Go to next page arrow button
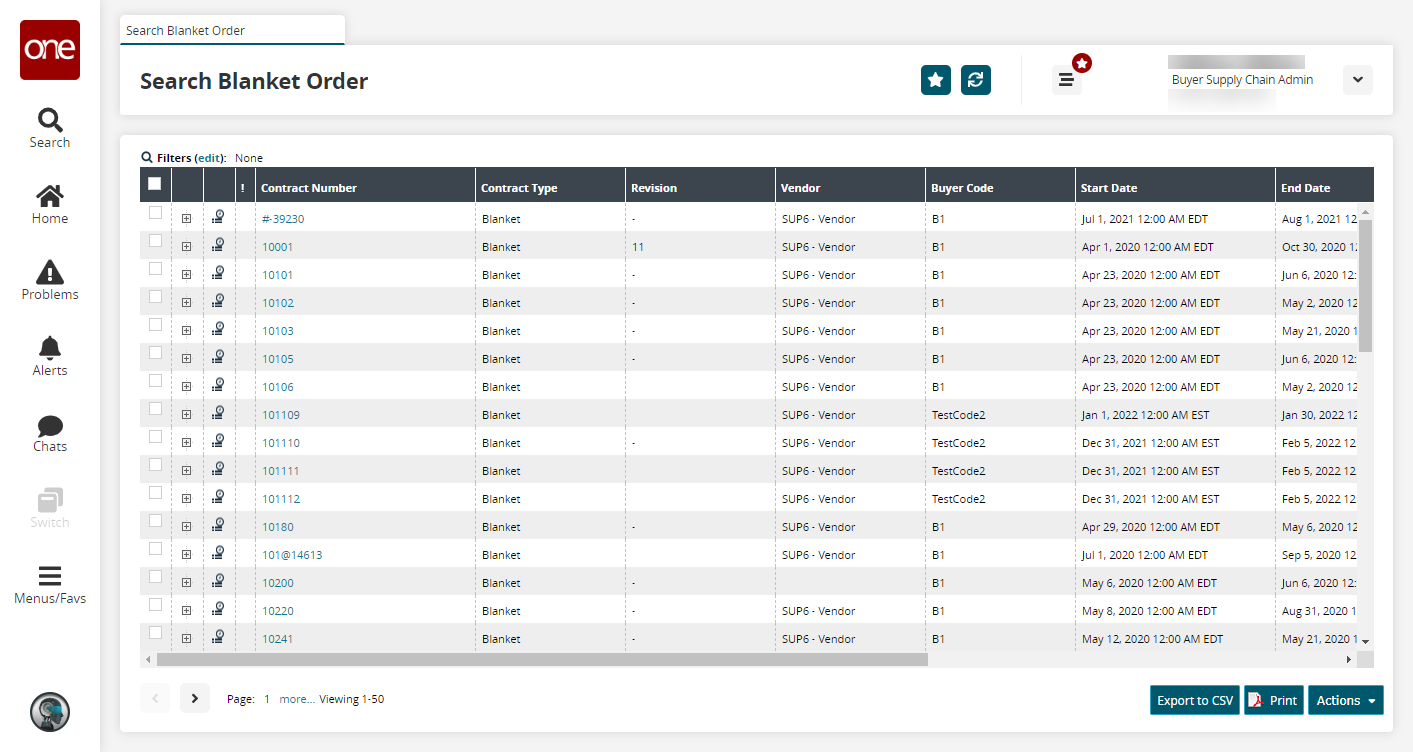This screenshot has width=1413, height=752. (x=195, y=698)
